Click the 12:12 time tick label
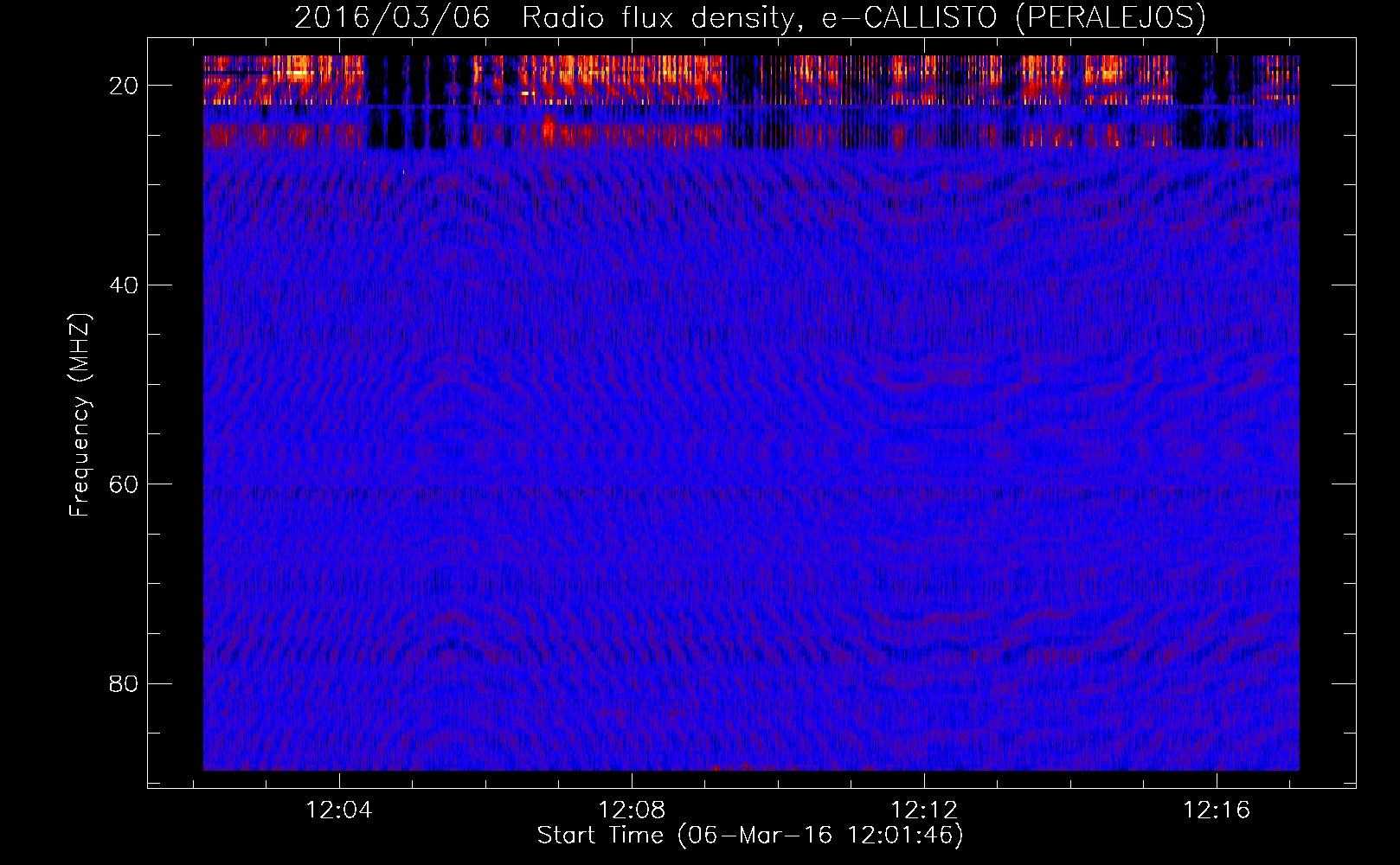Screen dimensions: 1400x865 (924, 810)
